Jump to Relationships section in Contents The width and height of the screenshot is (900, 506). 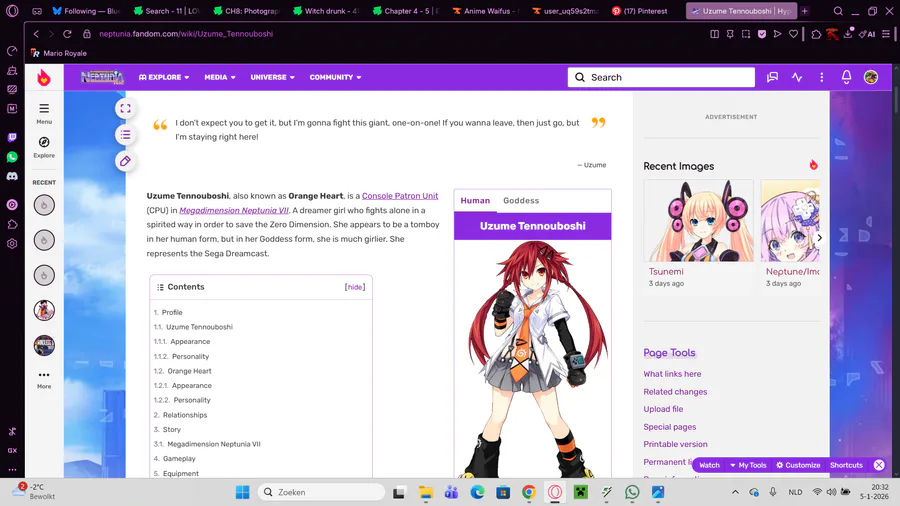185,415
